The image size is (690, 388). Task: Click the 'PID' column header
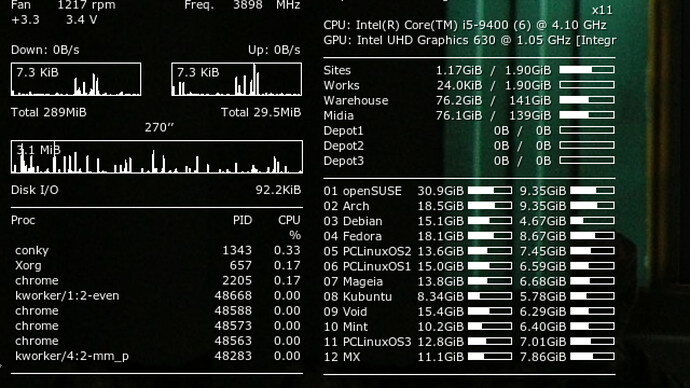coord(242,220)
